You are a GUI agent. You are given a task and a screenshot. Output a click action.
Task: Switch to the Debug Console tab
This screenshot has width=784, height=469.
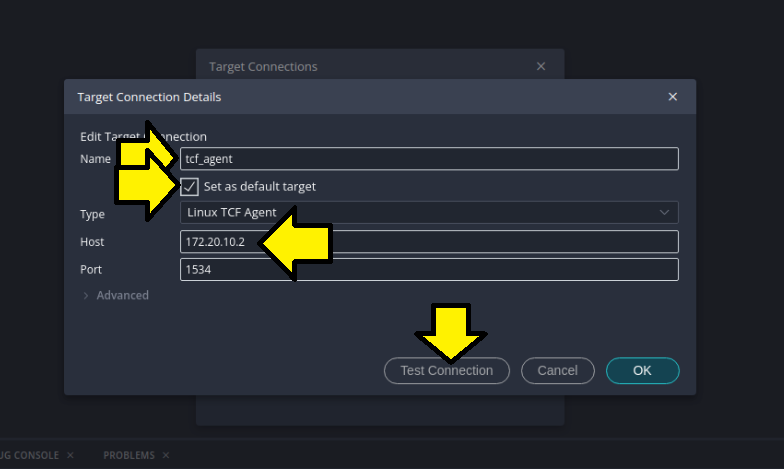(28, 455)
